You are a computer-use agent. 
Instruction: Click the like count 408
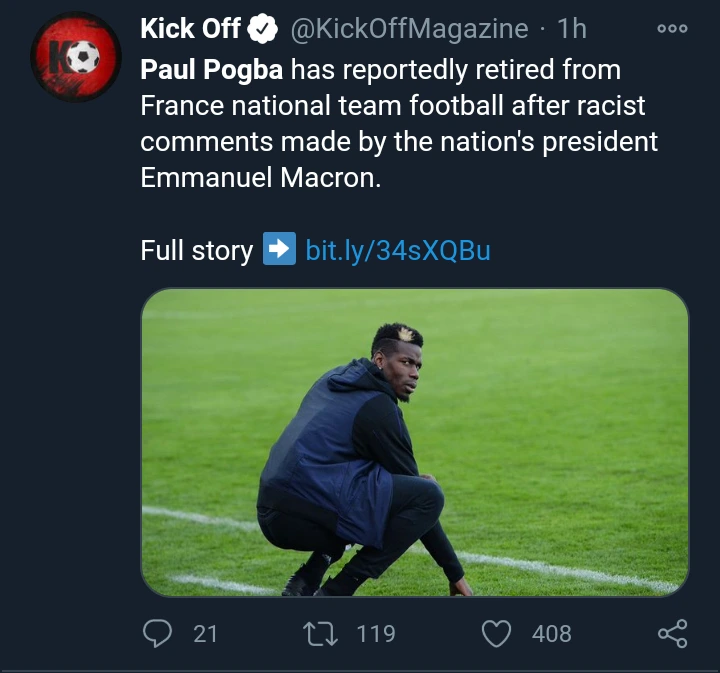551,633
